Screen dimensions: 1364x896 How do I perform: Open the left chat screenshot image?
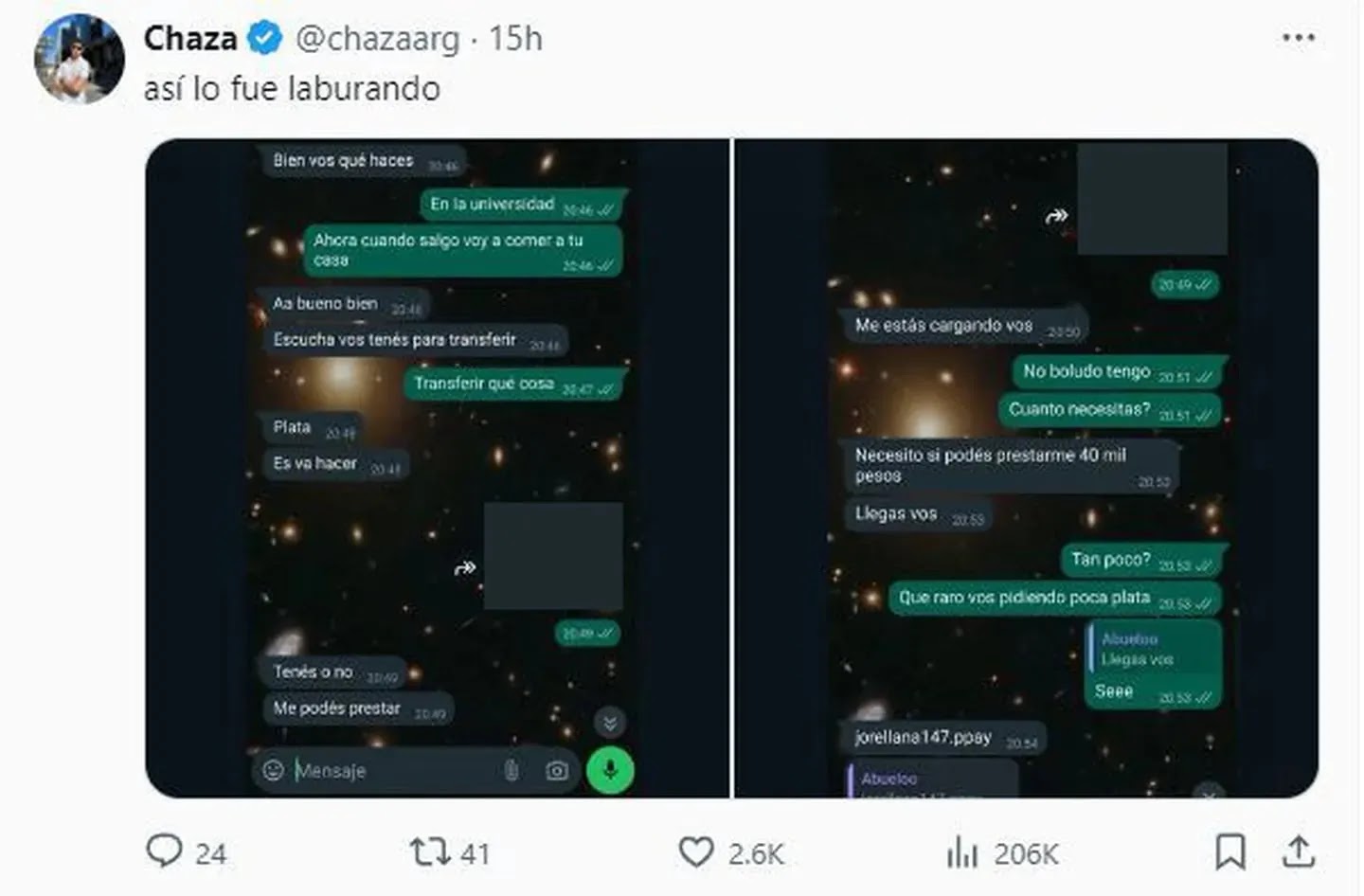(438, 468)
